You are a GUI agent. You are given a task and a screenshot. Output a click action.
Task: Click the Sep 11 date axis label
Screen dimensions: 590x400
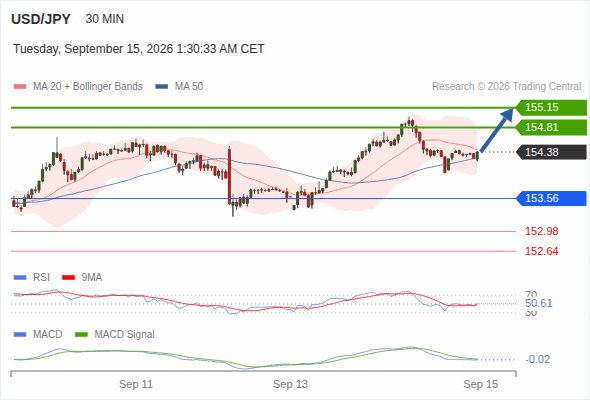pos(136,384)
